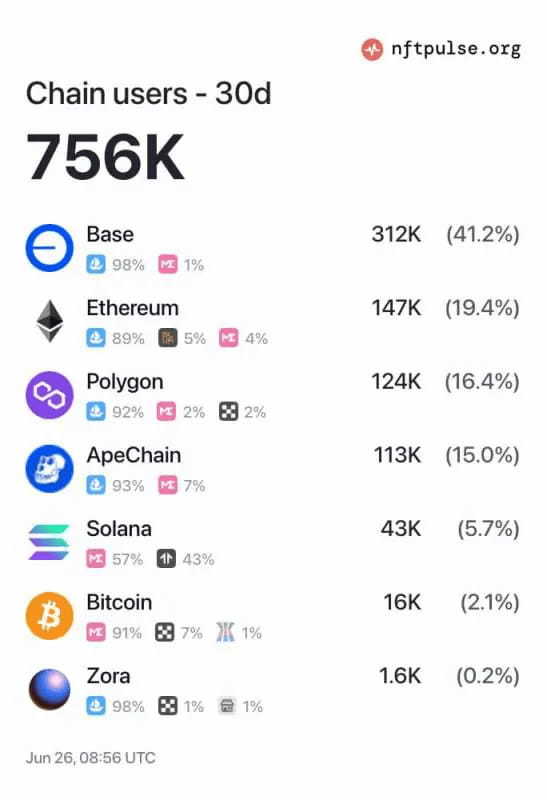Click the Ethereum diamond logo
Screen dimensions: 547x800
tap(49, 321)
